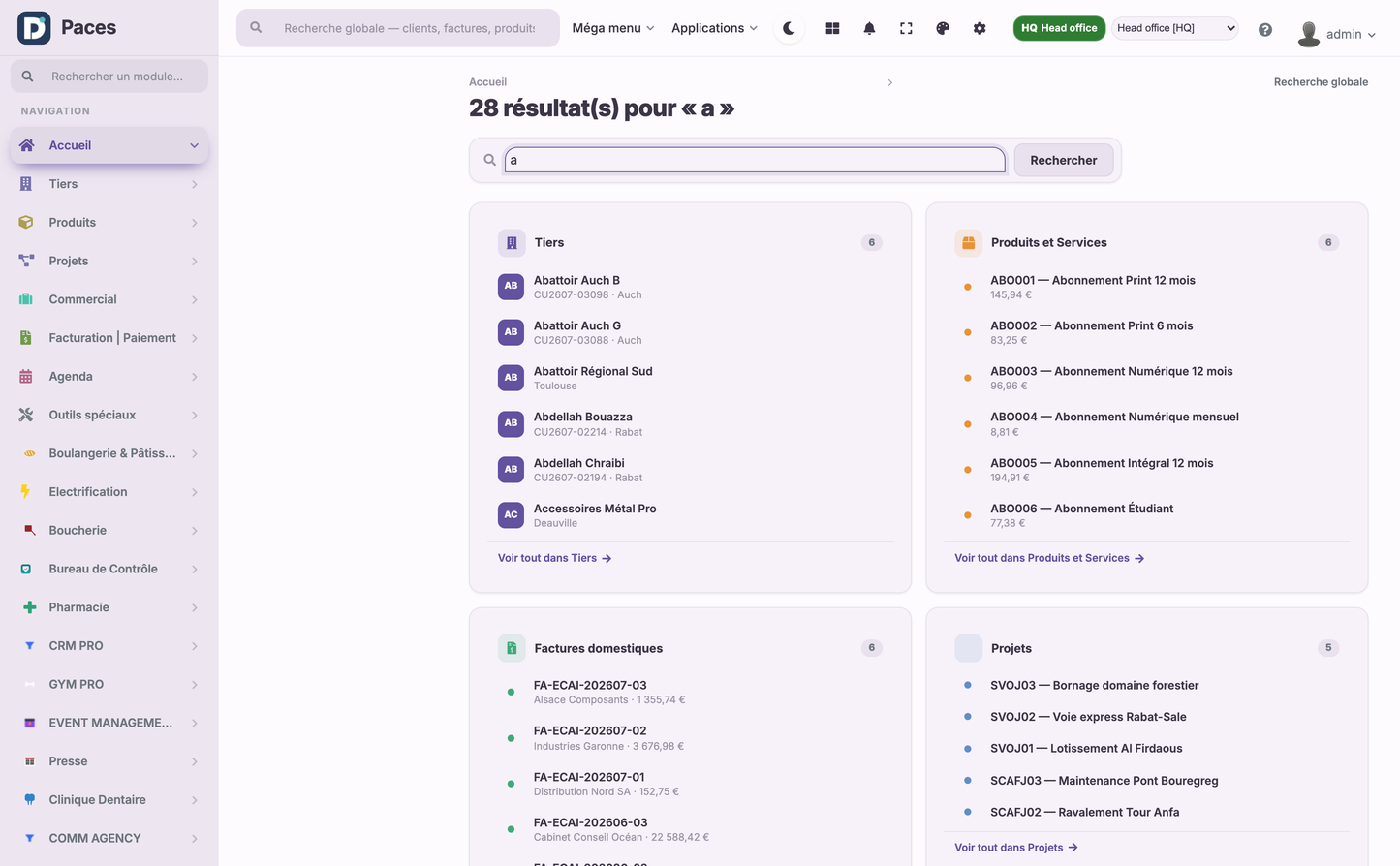Click the Accueil breadcrumb link
Screen dimensions: 1400x866
point(487,82)
